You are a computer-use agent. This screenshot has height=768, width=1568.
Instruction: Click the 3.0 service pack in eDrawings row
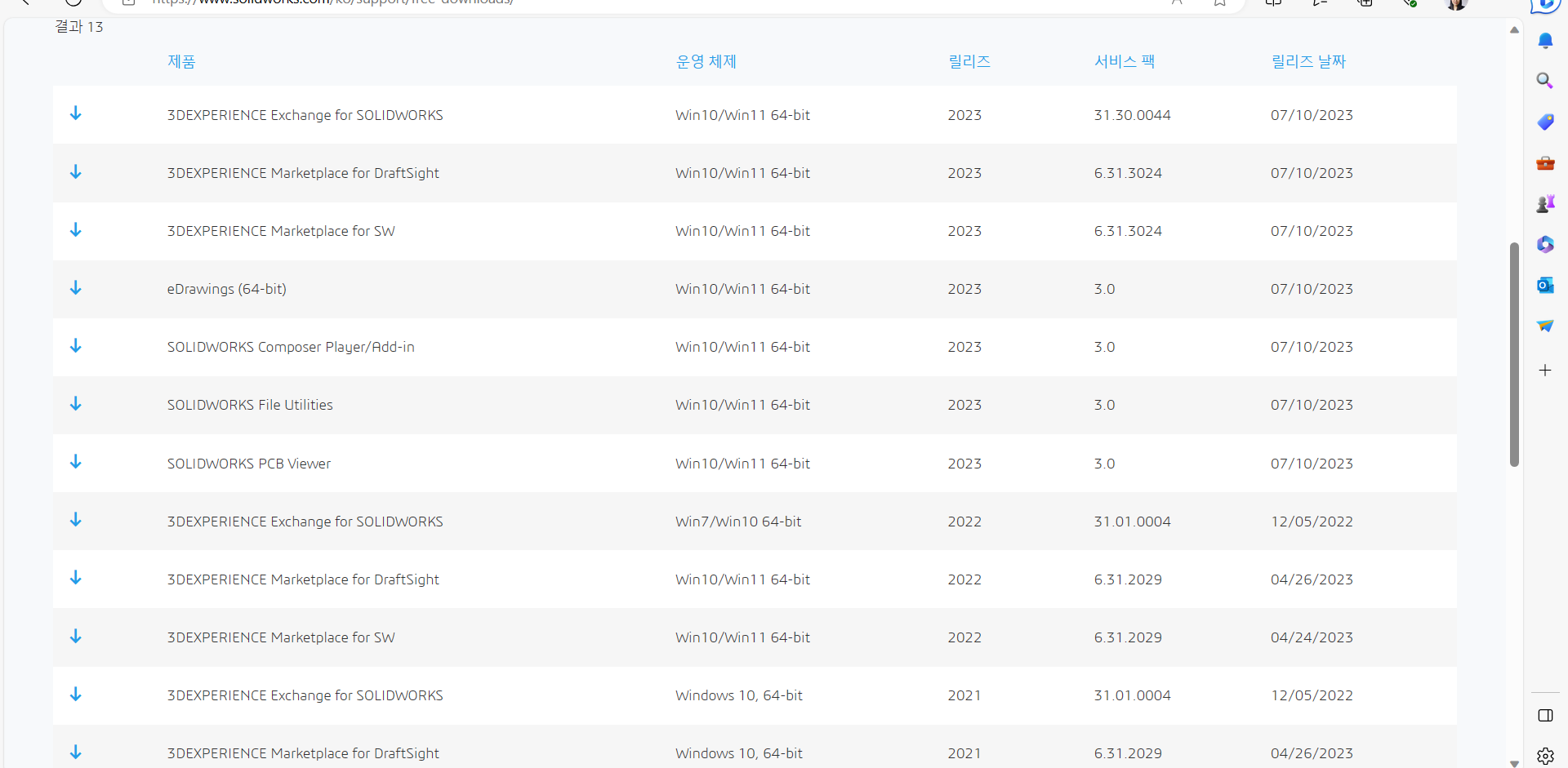point(1104,289)
